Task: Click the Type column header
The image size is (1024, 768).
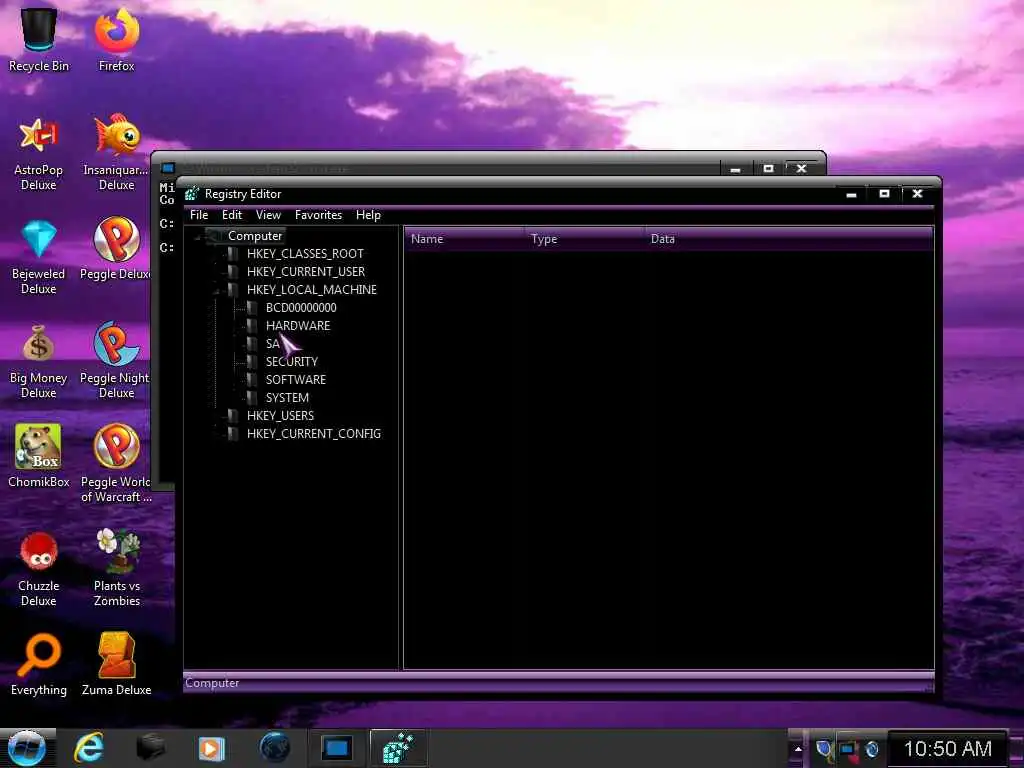Action: click(585, 239)
